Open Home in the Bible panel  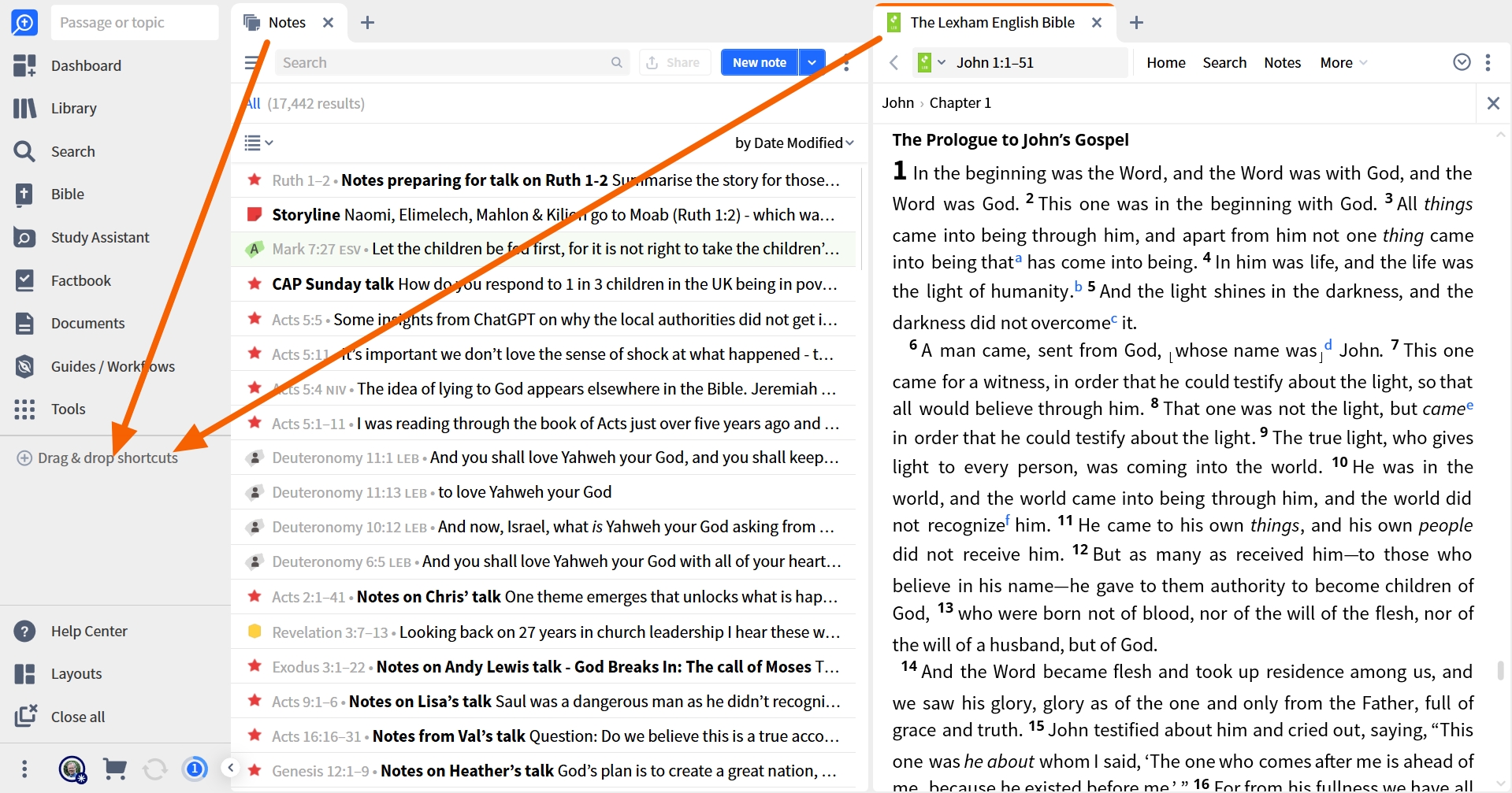(x=1166, y=62)
